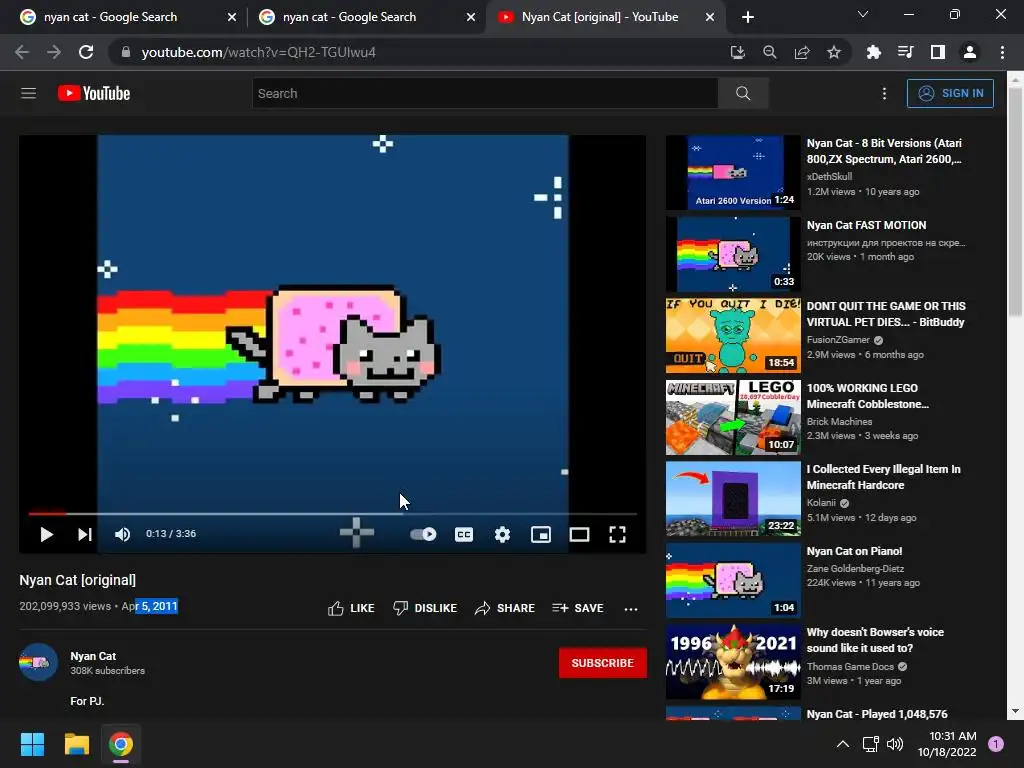
Task: Go forward in browser history
Action: tap(54, 52)
